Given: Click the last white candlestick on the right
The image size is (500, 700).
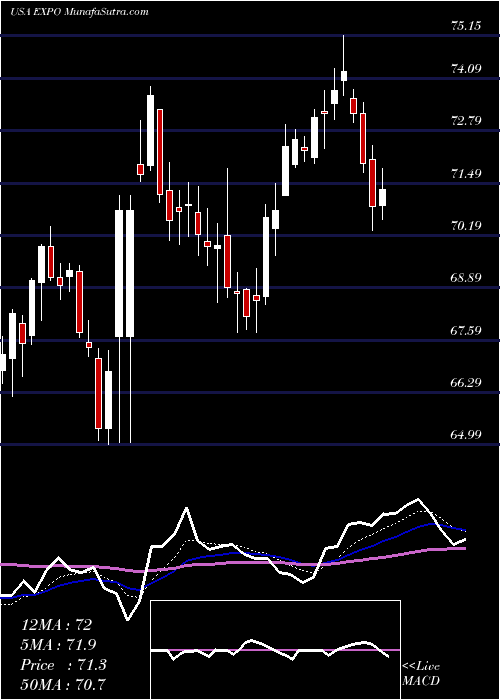Looking at the screenshot, I should 383,194.
